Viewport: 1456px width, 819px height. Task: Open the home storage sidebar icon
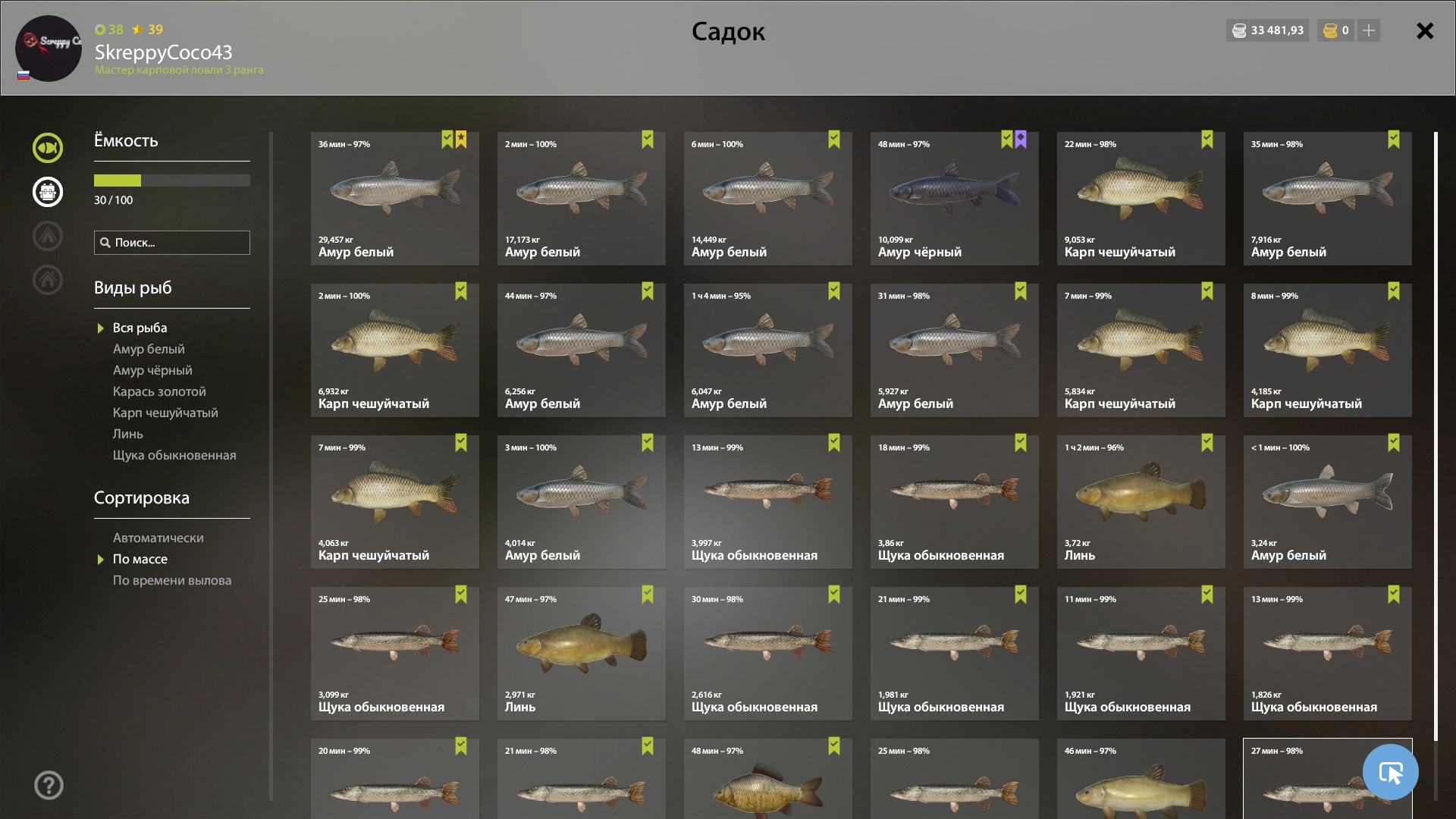pyautogui.click(x=47, y=280)
